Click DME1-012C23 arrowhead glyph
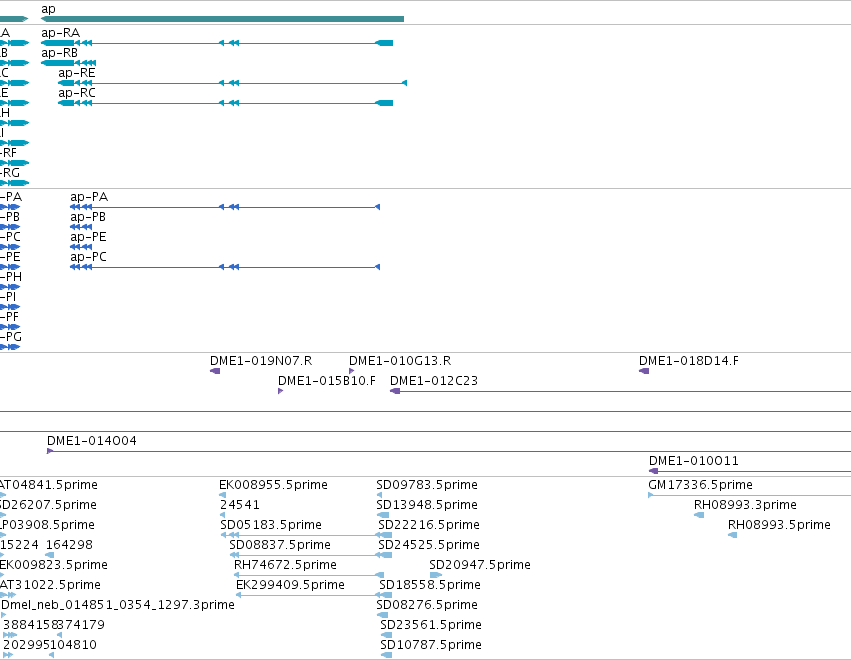The height and width of the screenshot is (660, 851). tap(395, 391)
